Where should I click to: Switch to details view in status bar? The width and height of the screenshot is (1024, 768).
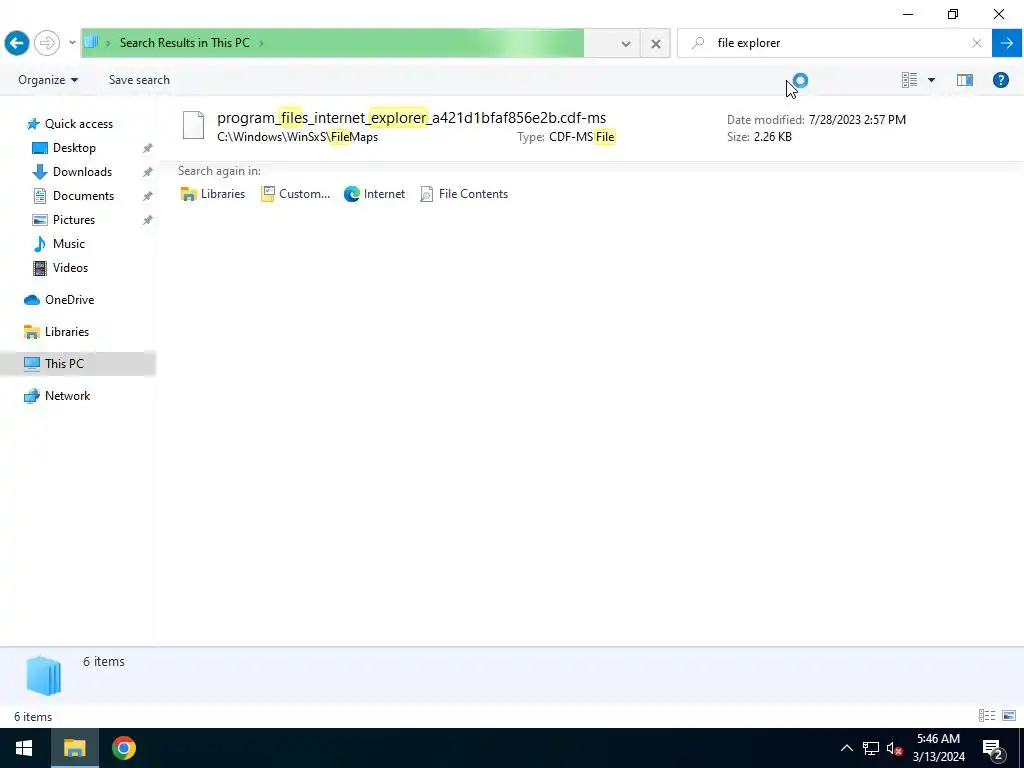[x=987, y=716]
